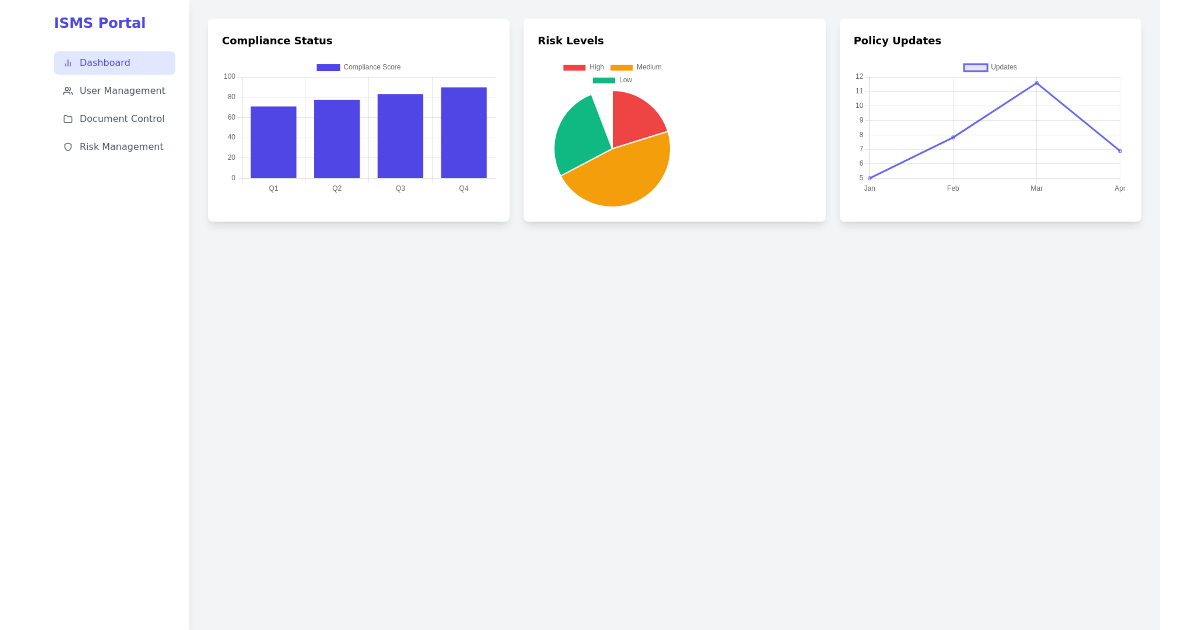
Task: Expand the Dashboard sidebar entry
Action: (103, 62)
